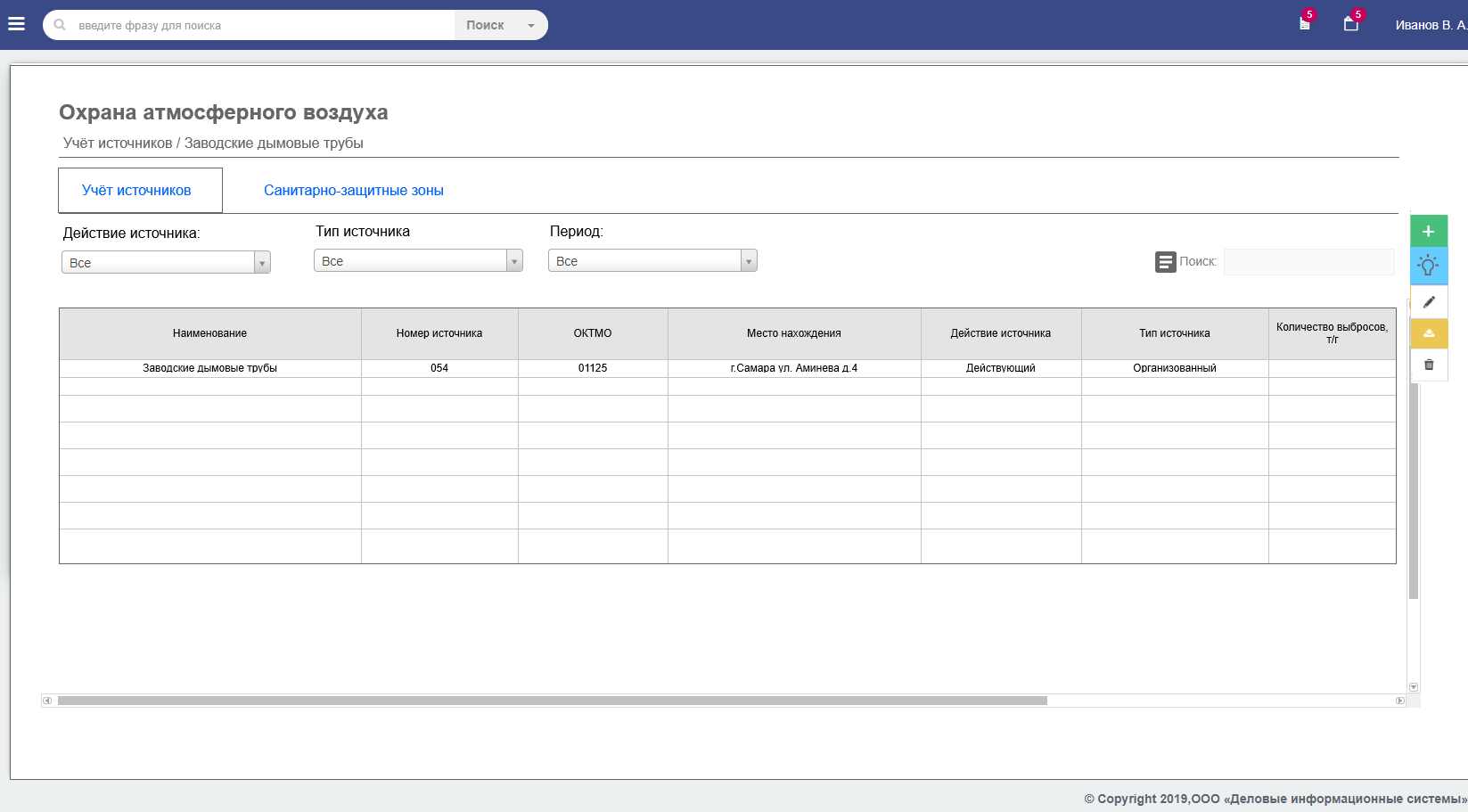Click the ОКТМО value 01125
The image size is (1468, 812).
pyautogui.click(x=593, y=368)
